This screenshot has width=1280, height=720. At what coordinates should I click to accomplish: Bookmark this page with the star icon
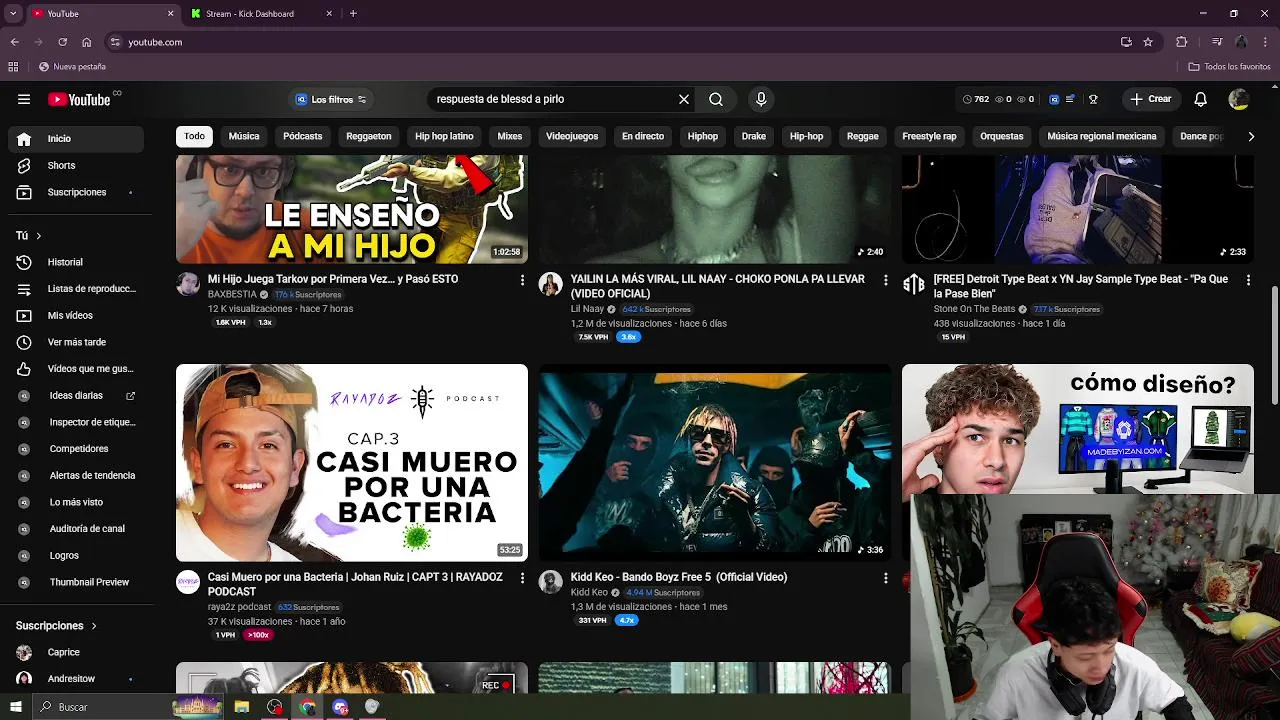[x=1148, y=42]
